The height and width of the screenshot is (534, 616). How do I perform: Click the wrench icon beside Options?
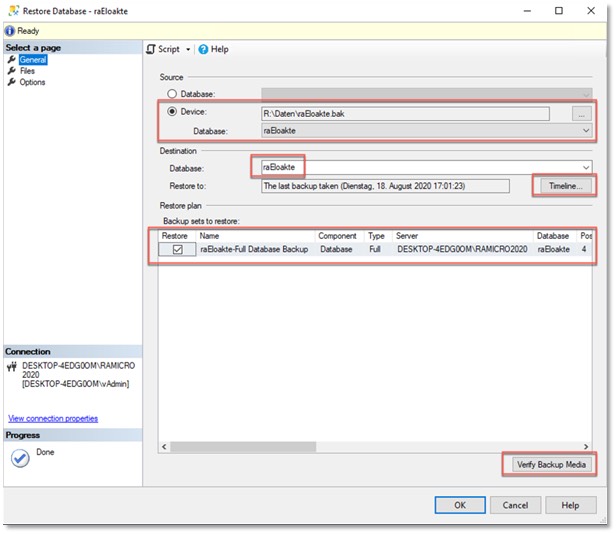click(12, 82)
